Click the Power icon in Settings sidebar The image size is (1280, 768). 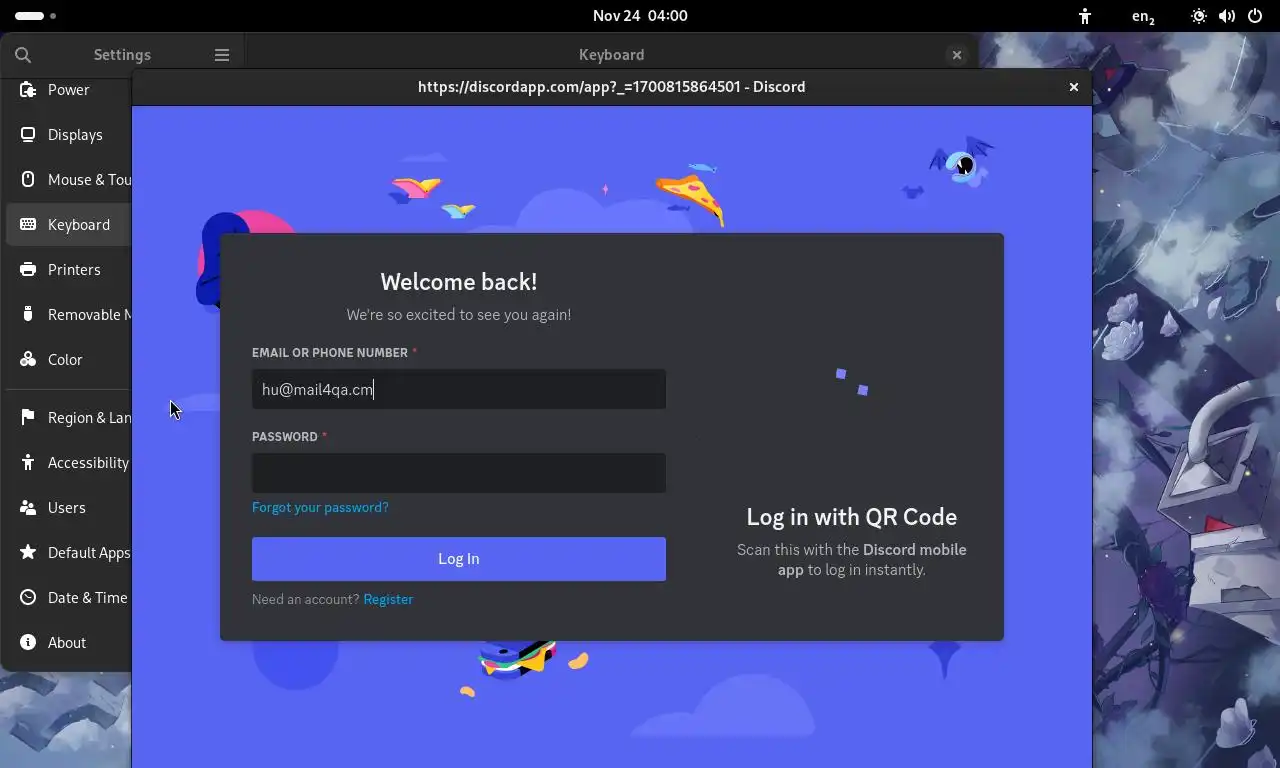point(28,90)
